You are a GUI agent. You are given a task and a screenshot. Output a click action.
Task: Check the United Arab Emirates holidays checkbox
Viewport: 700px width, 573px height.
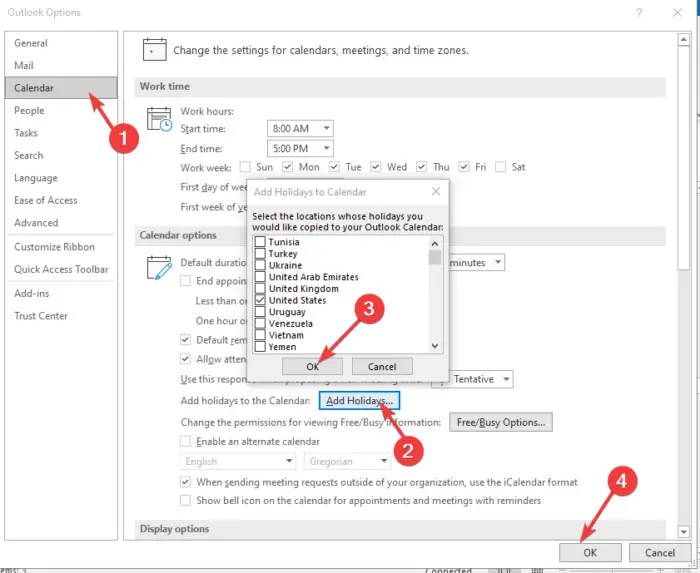click(260, 277)
